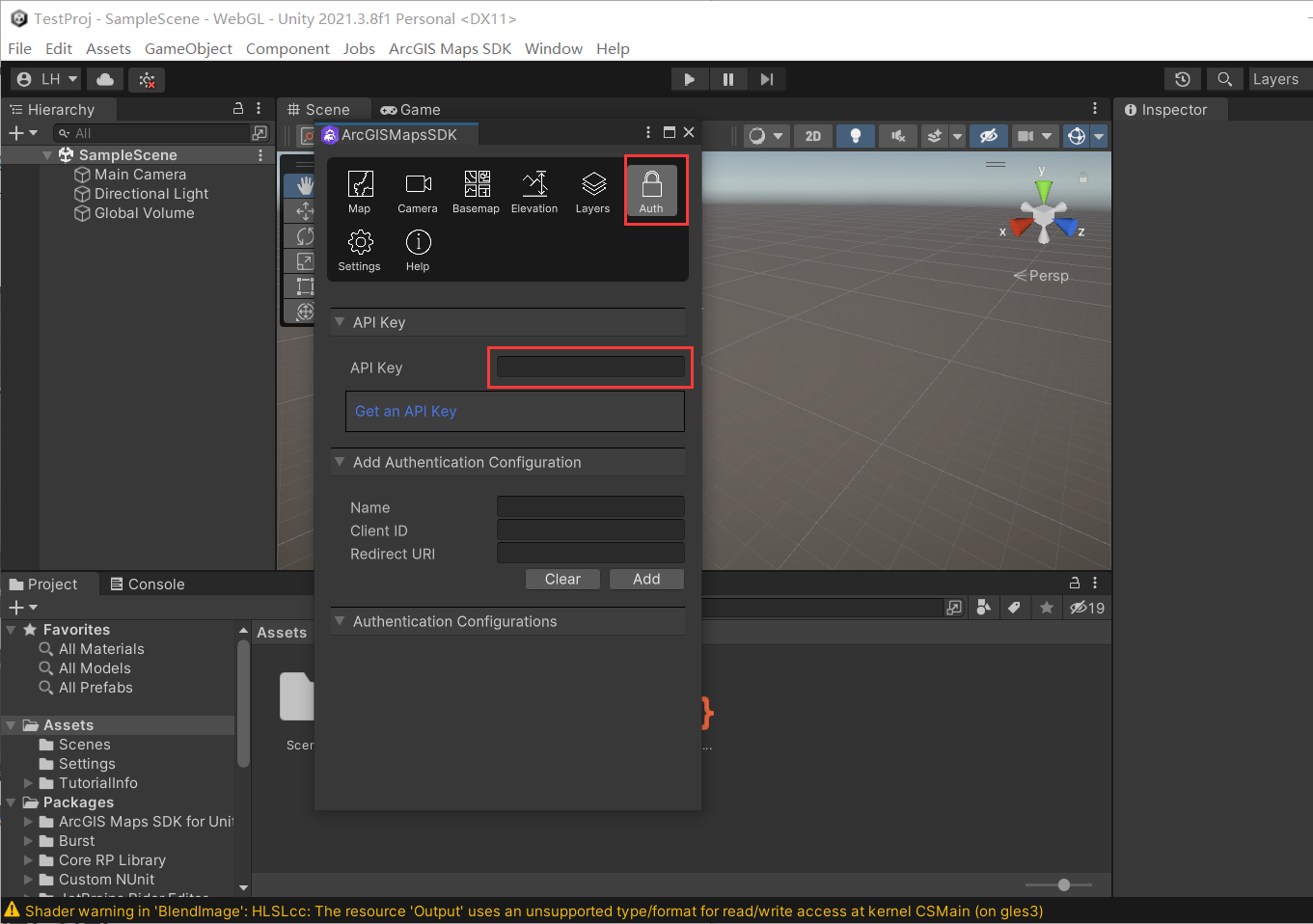Collapse Add Authentication Configuration section

[339, 462]
